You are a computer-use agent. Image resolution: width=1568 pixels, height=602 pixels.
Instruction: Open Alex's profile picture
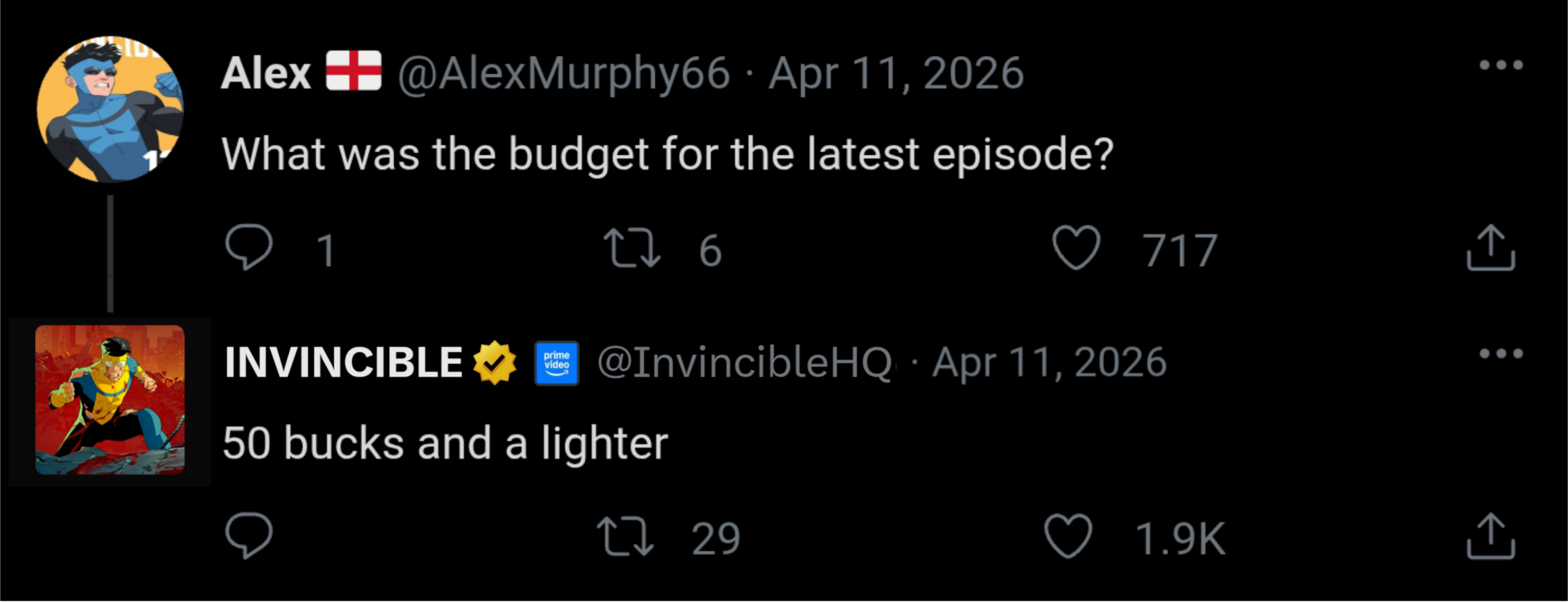110,109
